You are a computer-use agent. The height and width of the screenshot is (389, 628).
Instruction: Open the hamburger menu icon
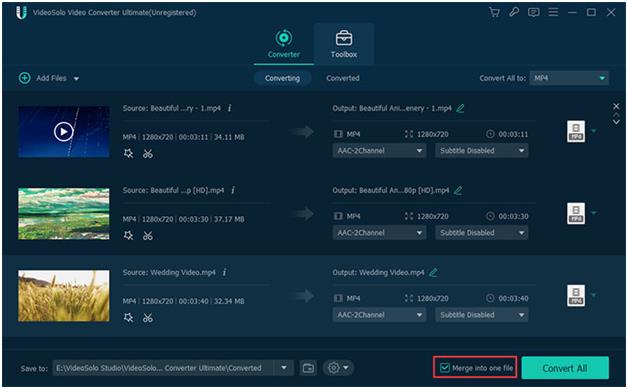pos(553,12)
